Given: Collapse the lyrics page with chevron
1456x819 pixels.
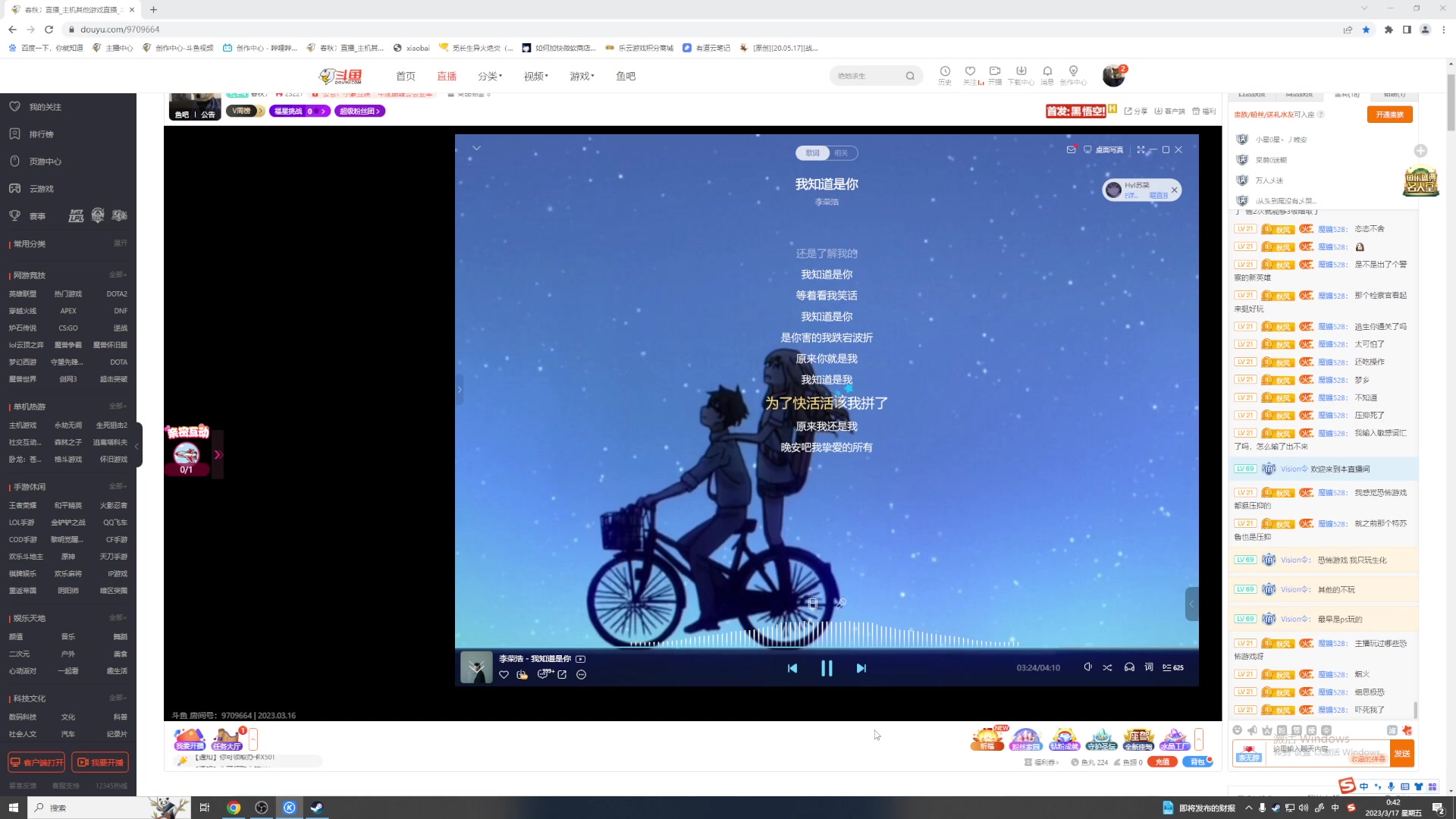Looking at the screenshot, I should (476, 148).
